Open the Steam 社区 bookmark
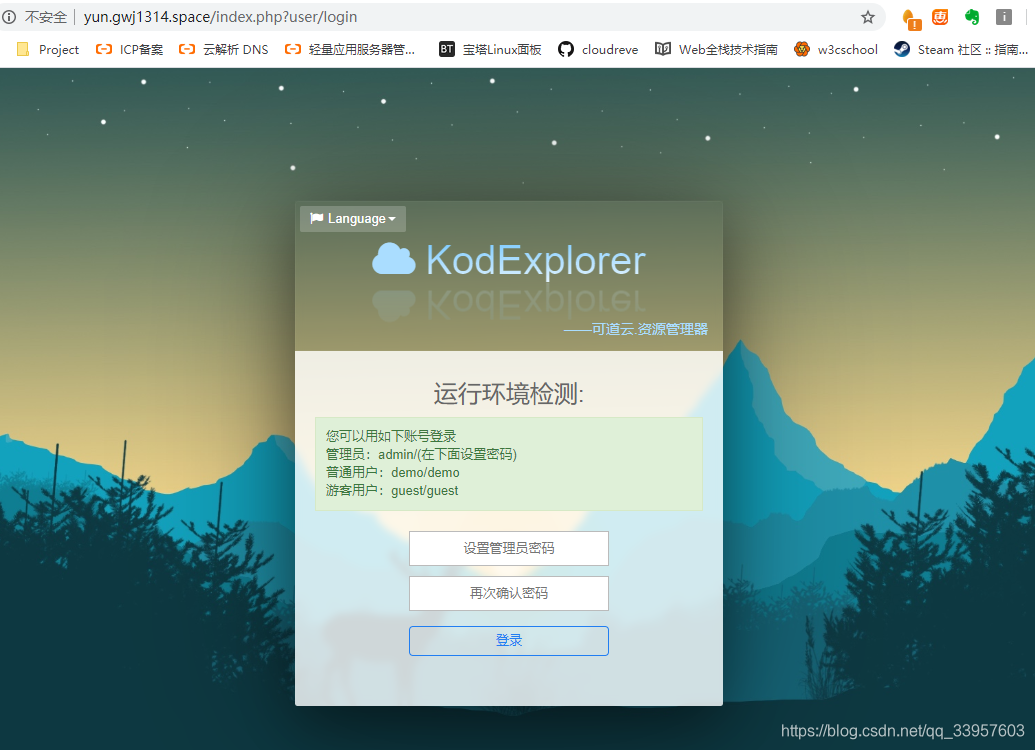Viewport: 1035px width, 750px height. [x=961, y=50]
